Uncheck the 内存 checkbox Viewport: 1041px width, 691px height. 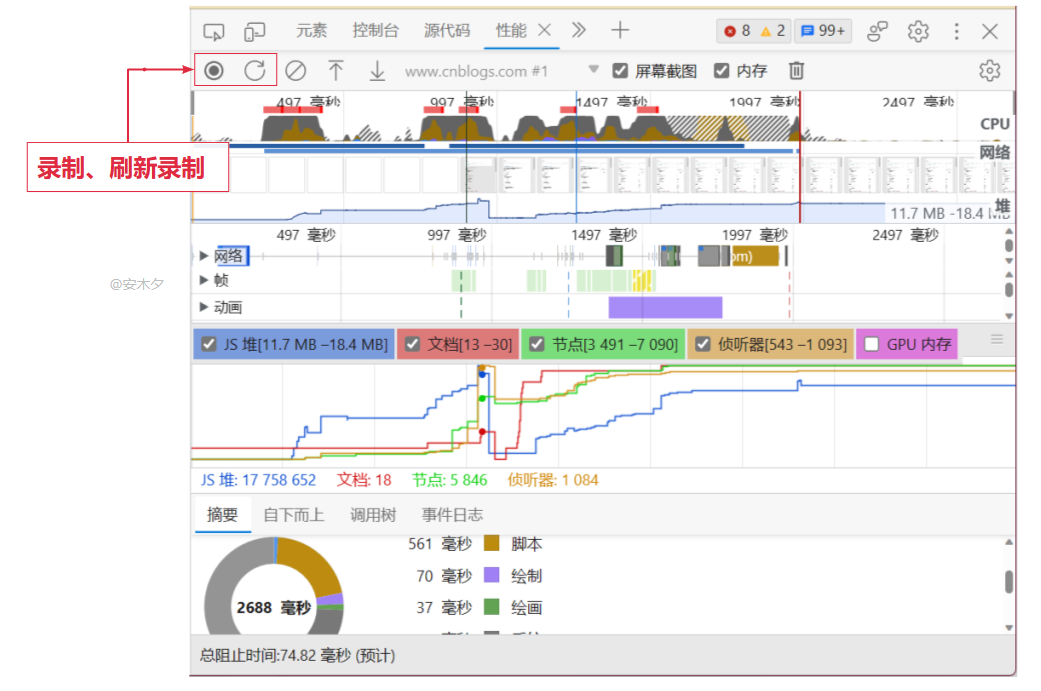[x=722, y=71]
